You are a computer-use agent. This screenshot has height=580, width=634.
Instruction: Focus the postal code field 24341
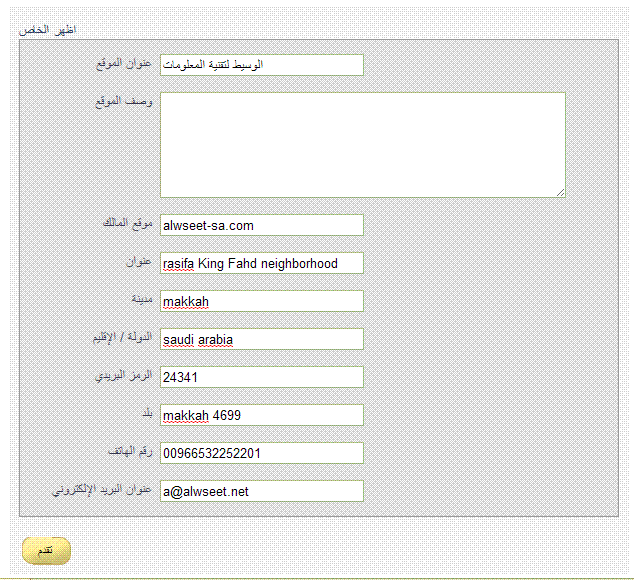pos(261,377)
